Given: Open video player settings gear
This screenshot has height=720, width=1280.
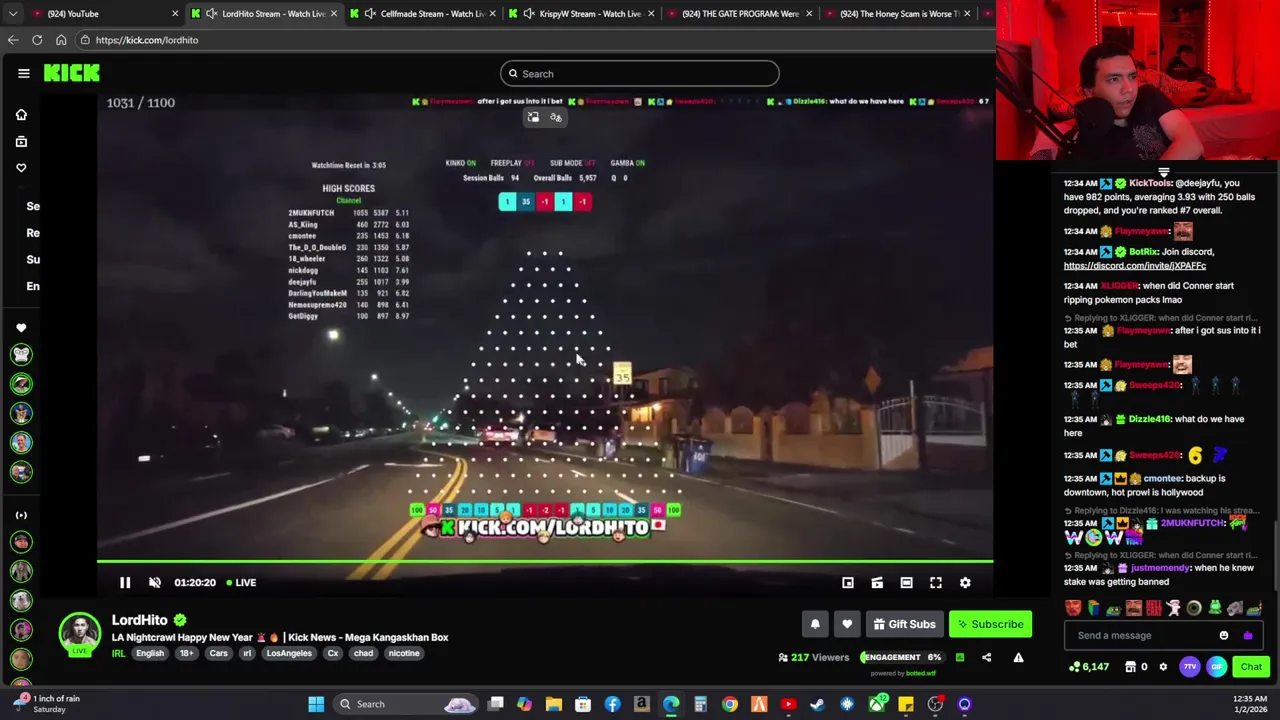Looking at the screenshot, I should tap(965, 582).
